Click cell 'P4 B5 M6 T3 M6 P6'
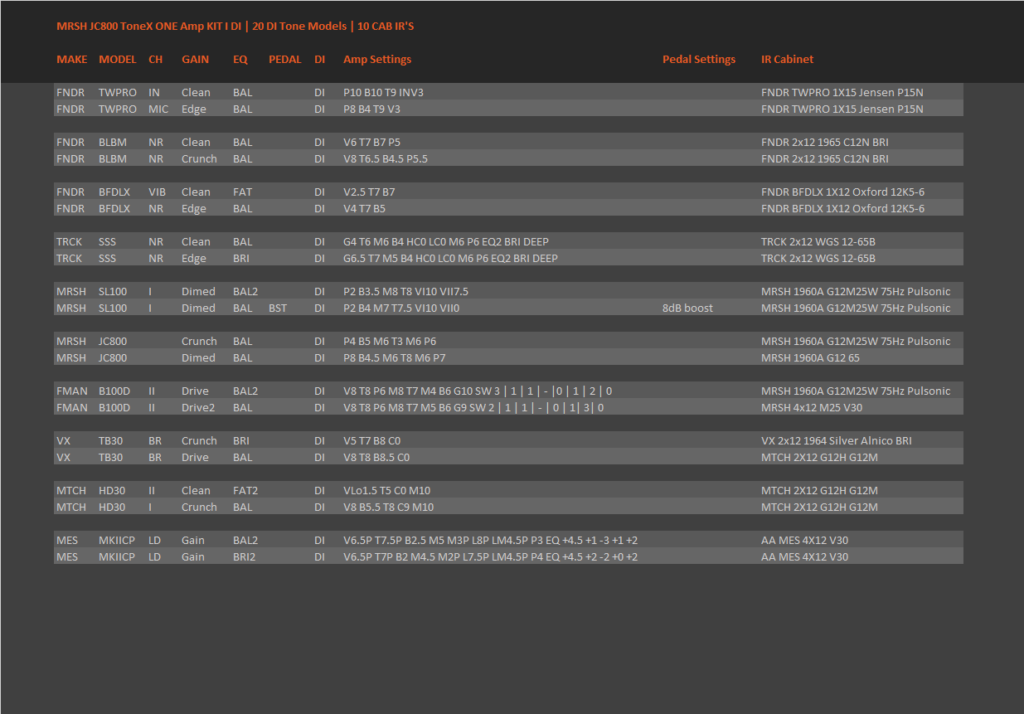The image size is (1024, 714). coord(390,341)
